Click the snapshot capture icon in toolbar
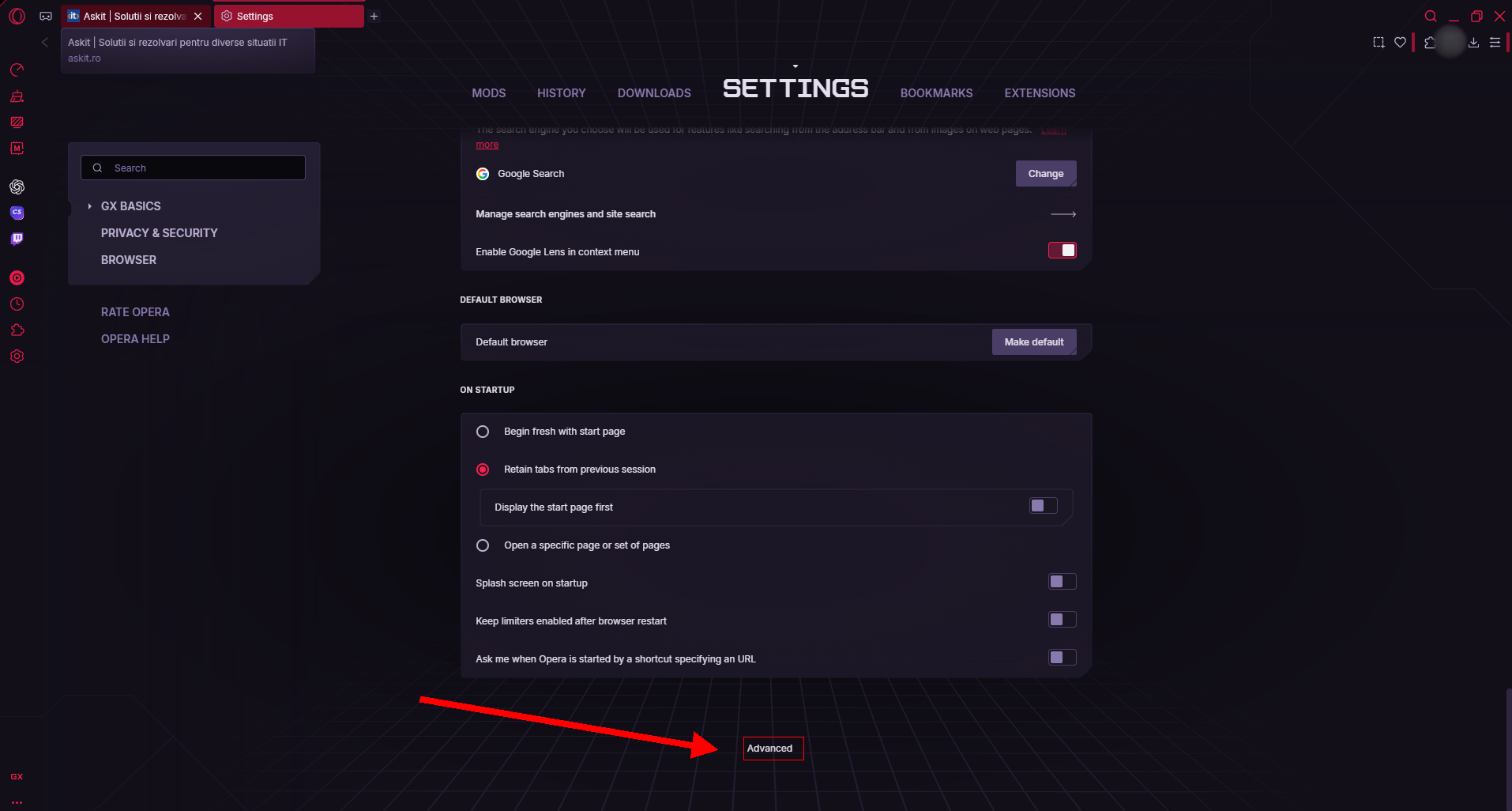 click(1378, 43)
